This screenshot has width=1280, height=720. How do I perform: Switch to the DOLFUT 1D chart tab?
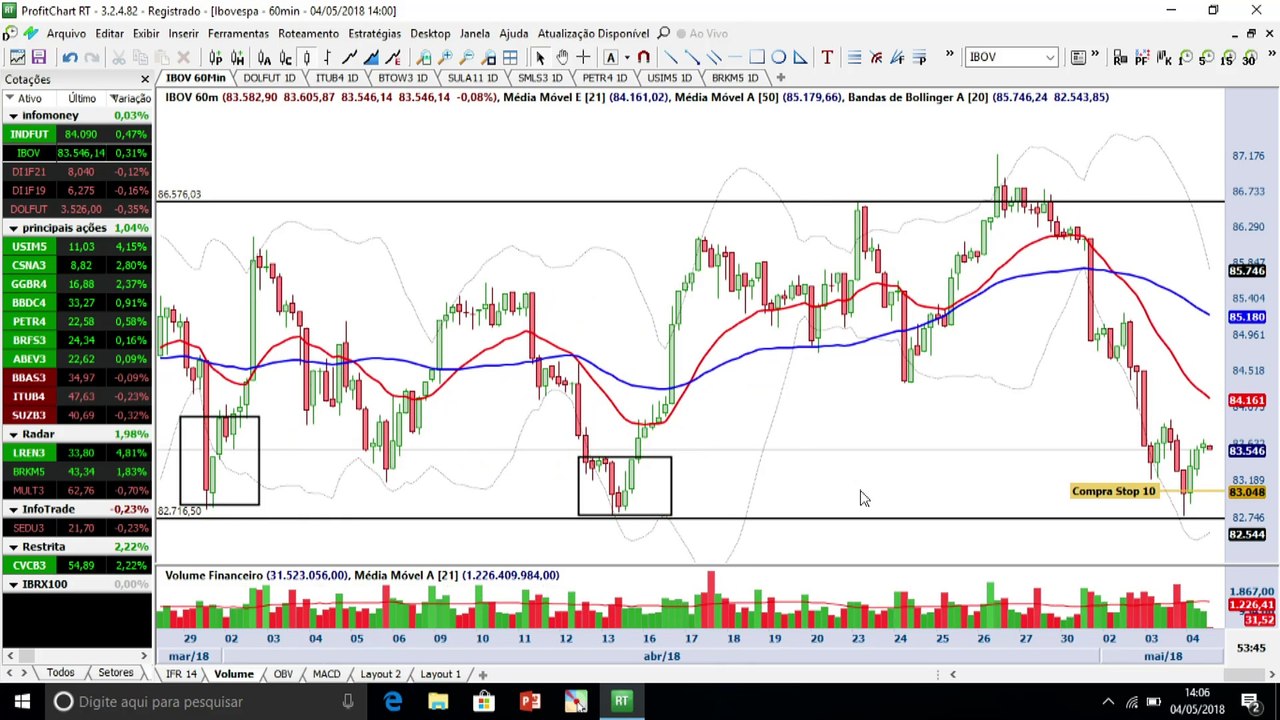click(x=269, y=77)
